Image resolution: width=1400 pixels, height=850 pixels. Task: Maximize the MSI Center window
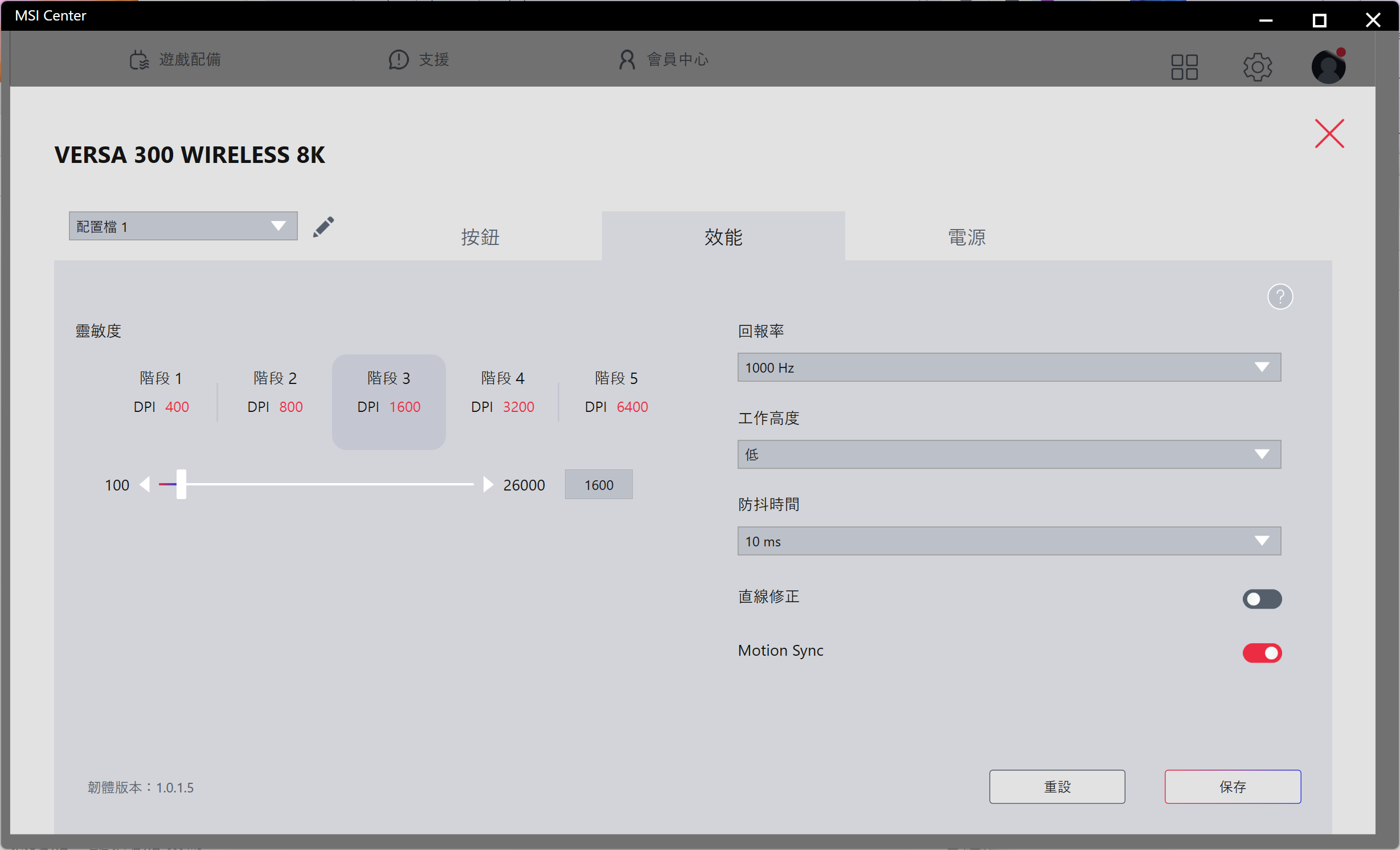click(x=1319, y=20)
